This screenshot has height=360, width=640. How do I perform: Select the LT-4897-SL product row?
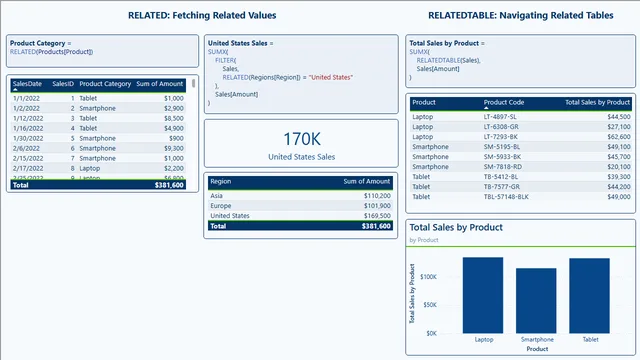521,117
